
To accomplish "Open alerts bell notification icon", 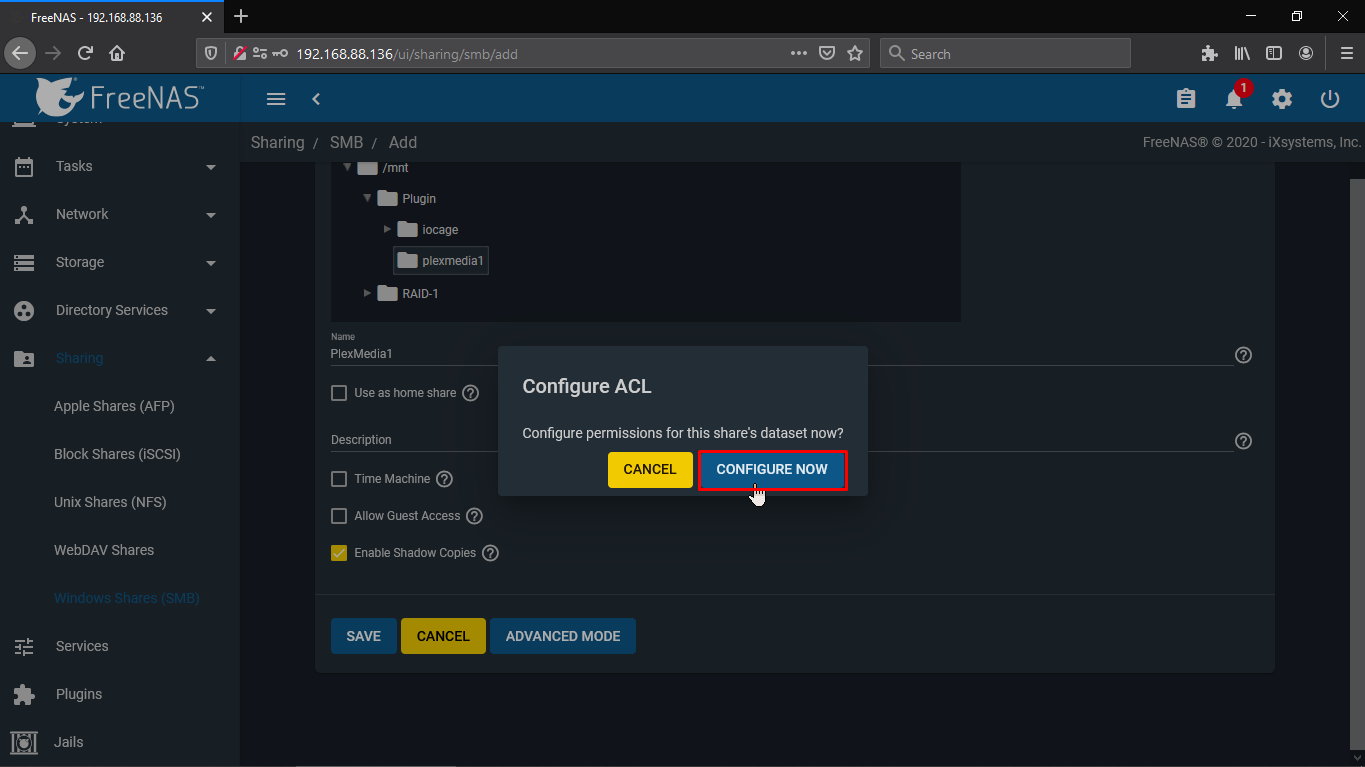I will [1234, 99].
